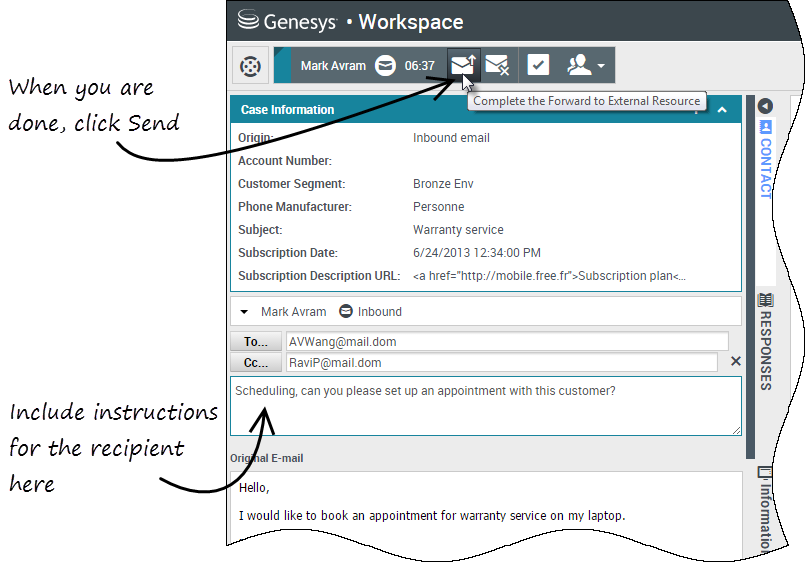The width and height of the screenshot is (806, 563).
Task: Click the cancel forward envelope icon
Action: click(x=498, y=65)
